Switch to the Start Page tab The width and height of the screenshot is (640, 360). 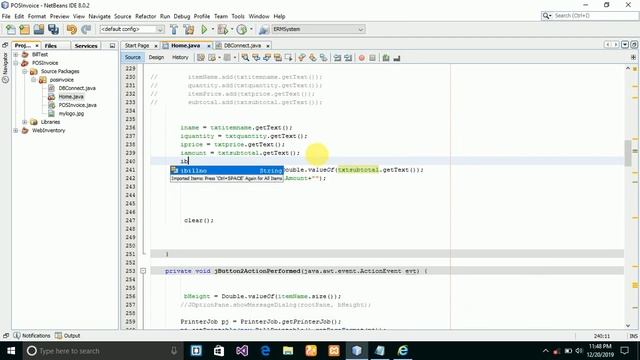pos(137,46)
